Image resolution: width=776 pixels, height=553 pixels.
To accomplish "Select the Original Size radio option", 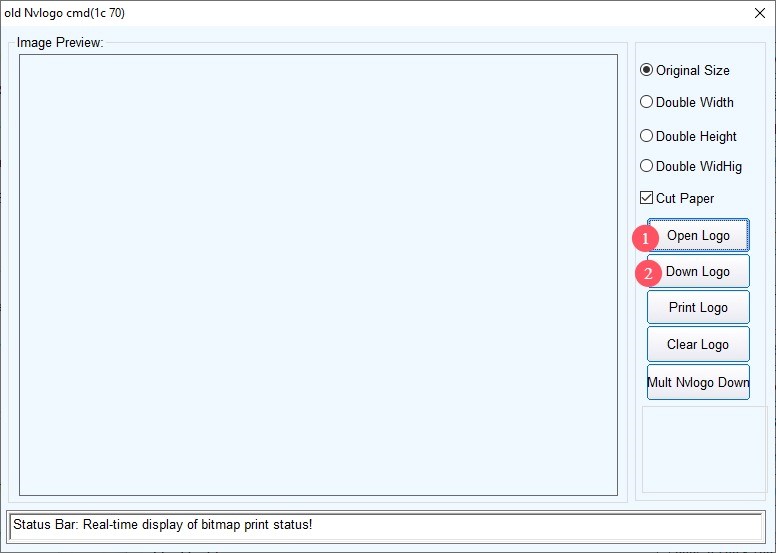I will pos(684,70).
